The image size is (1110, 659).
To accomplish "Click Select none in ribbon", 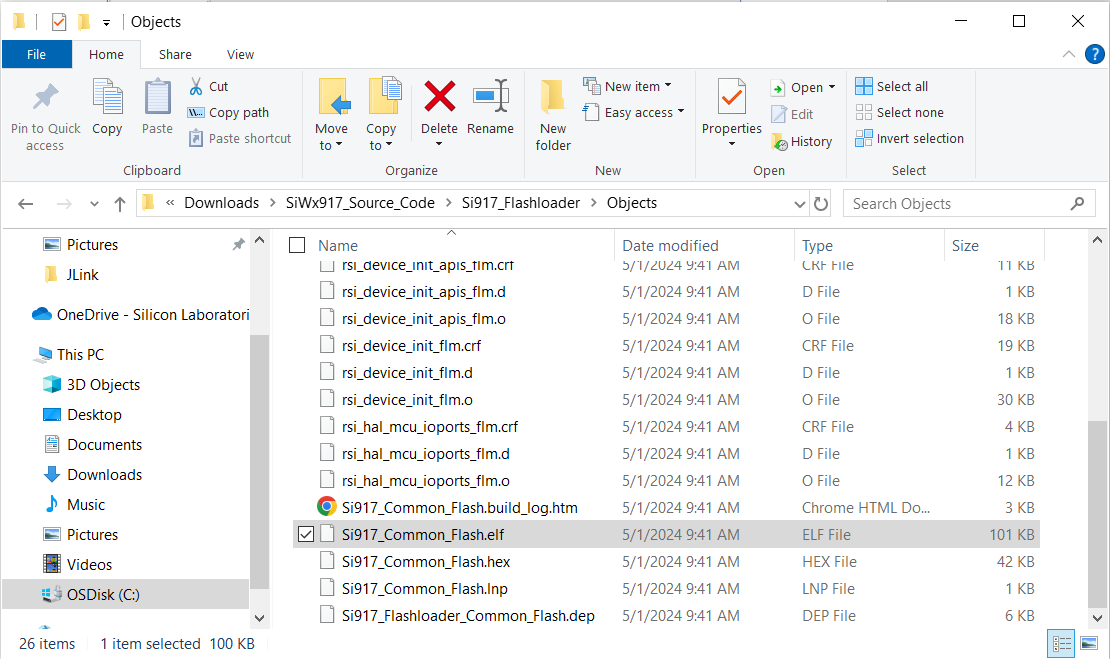I will pos(900,113).
